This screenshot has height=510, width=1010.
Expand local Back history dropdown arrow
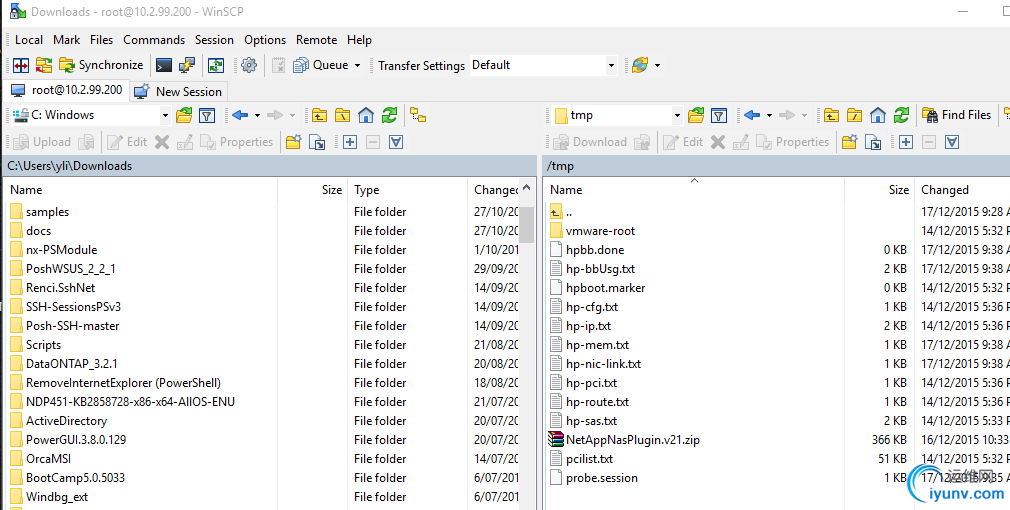(257, 116)
